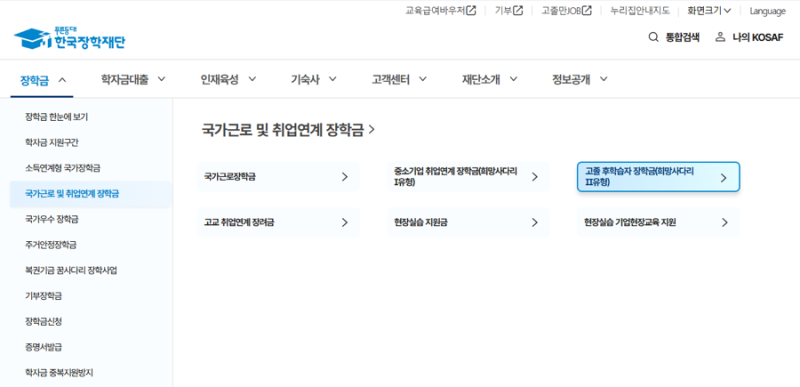This screenshot has height=387, width=800.
Task: Expand the 고객센터 menu chevron
Action: point(422,79)
